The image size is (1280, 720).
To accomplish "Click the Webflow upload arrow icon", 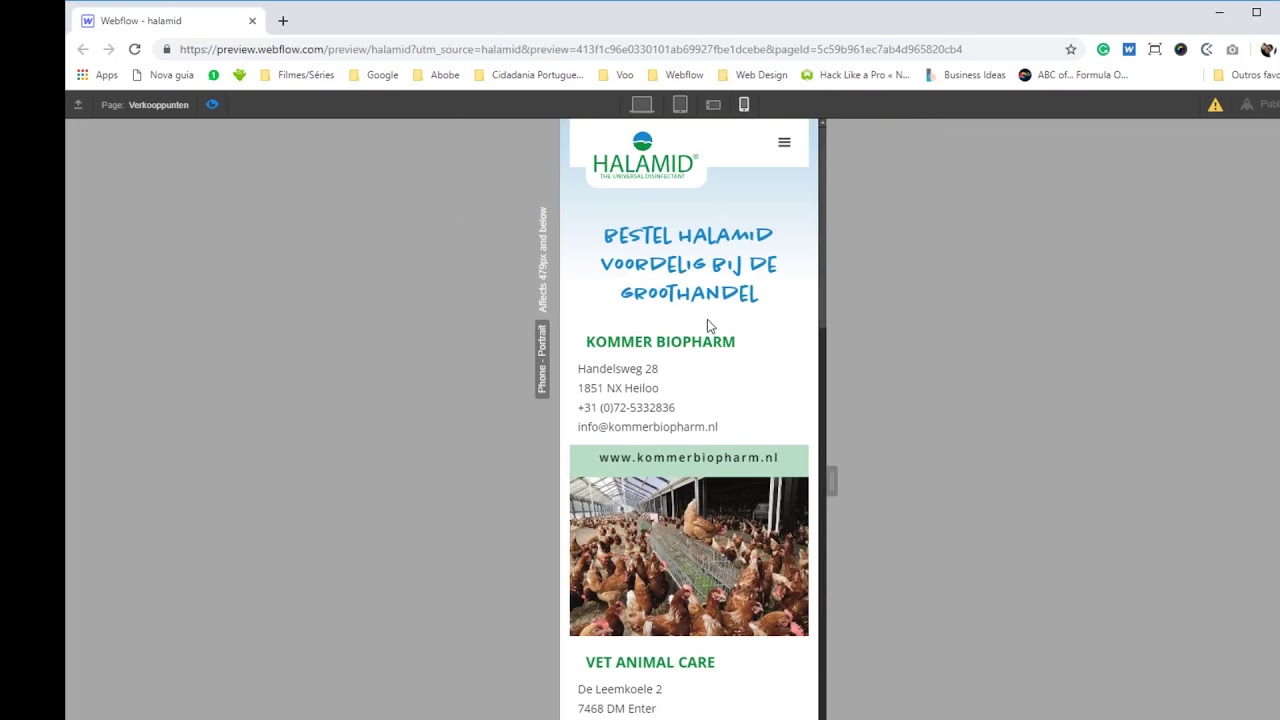I will point(78,104).
